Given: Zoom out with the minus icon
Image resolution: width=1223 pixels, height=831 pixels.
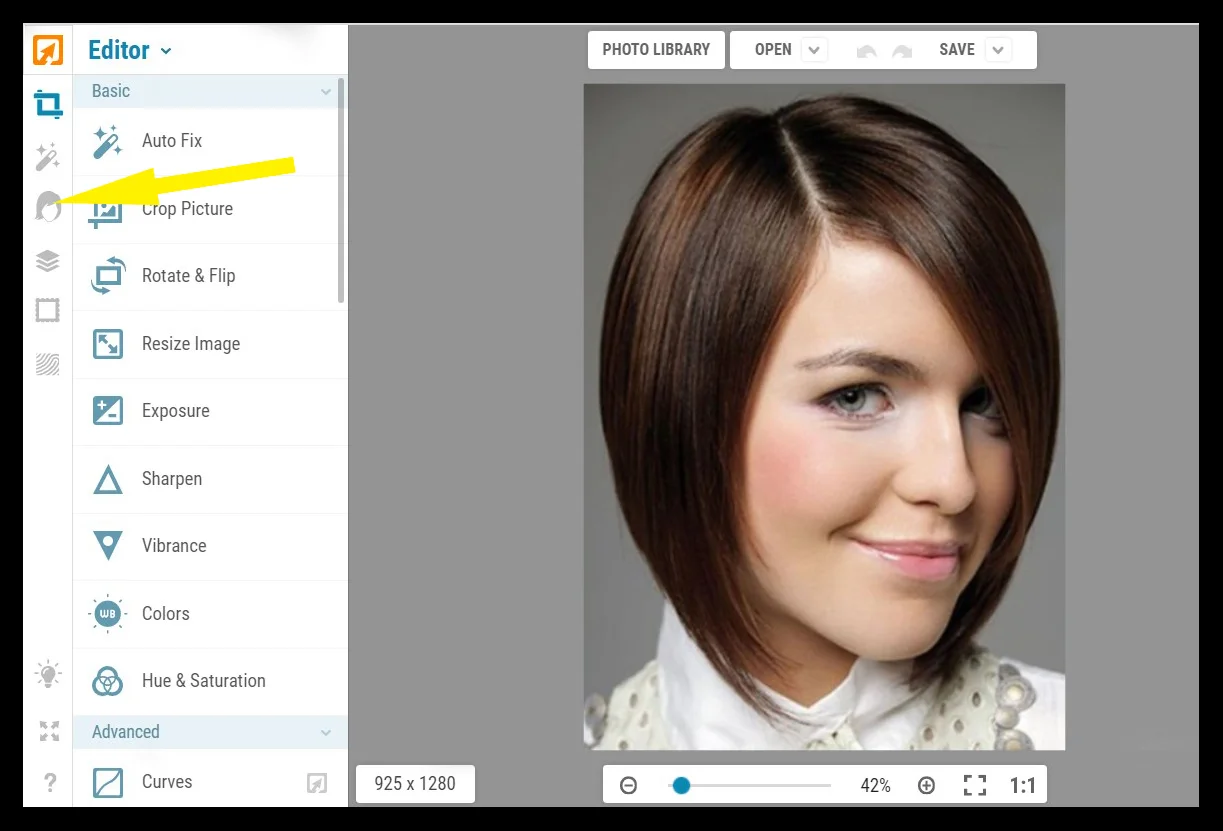Looking at the screenshot, I should coord(628,786).
